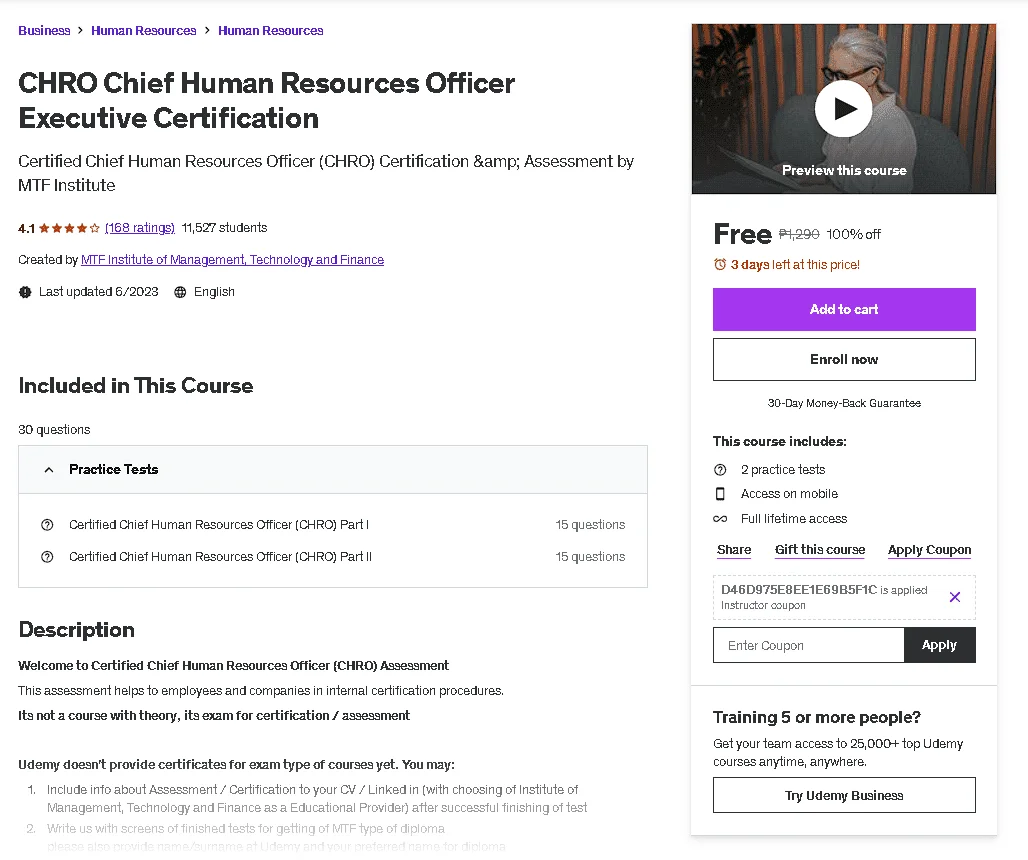
Task: Click the star rating icons
Action: pyautogui.click(x=69, y=228)
